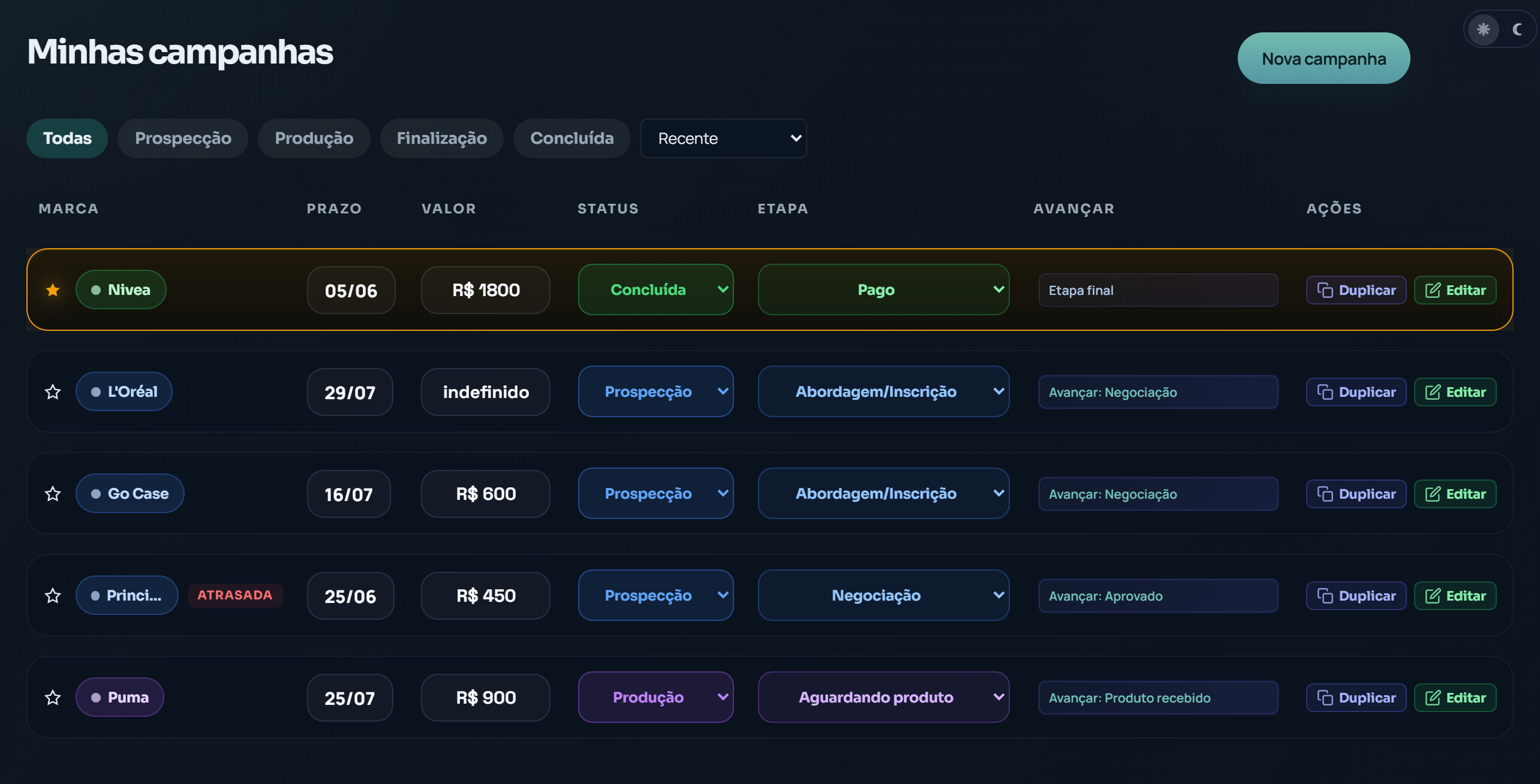Click Avançar: Aprovado button
The height and width of the screenshot is (784, 1540).
coord(1159,596)
